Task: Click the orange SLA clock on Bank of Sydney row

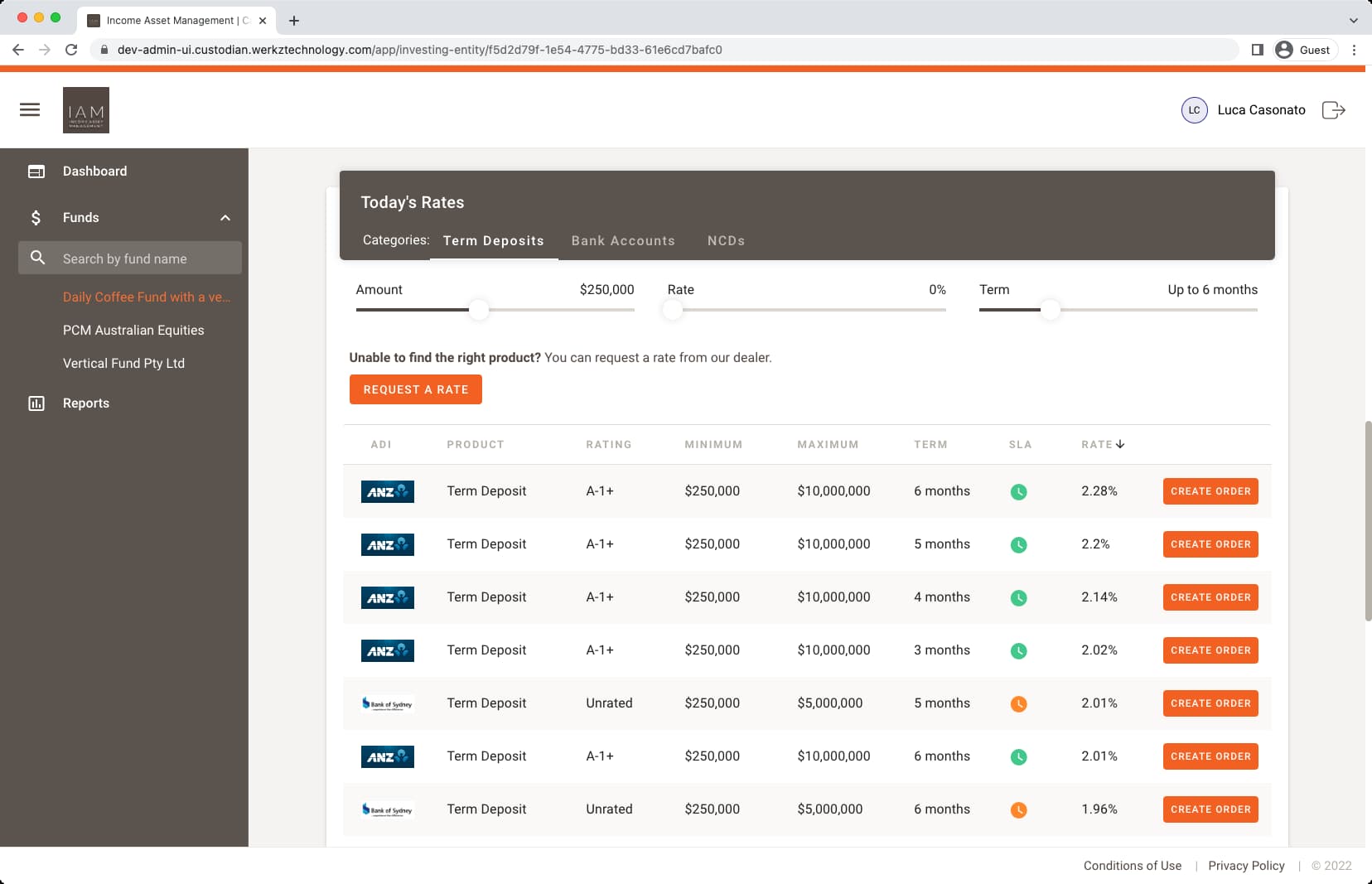Action: 1019,703
